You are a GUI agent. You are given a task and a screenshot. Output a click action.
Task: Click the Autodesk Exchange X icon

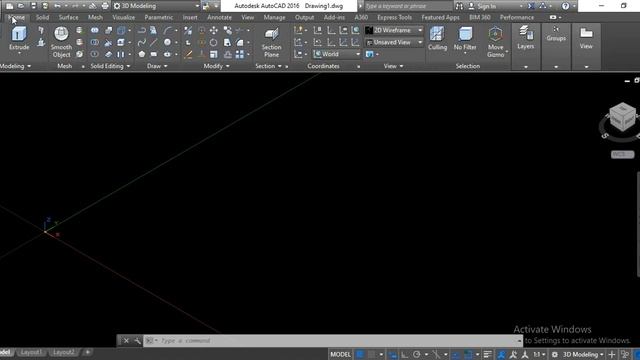pyautogui.click(x=531, y=6)
